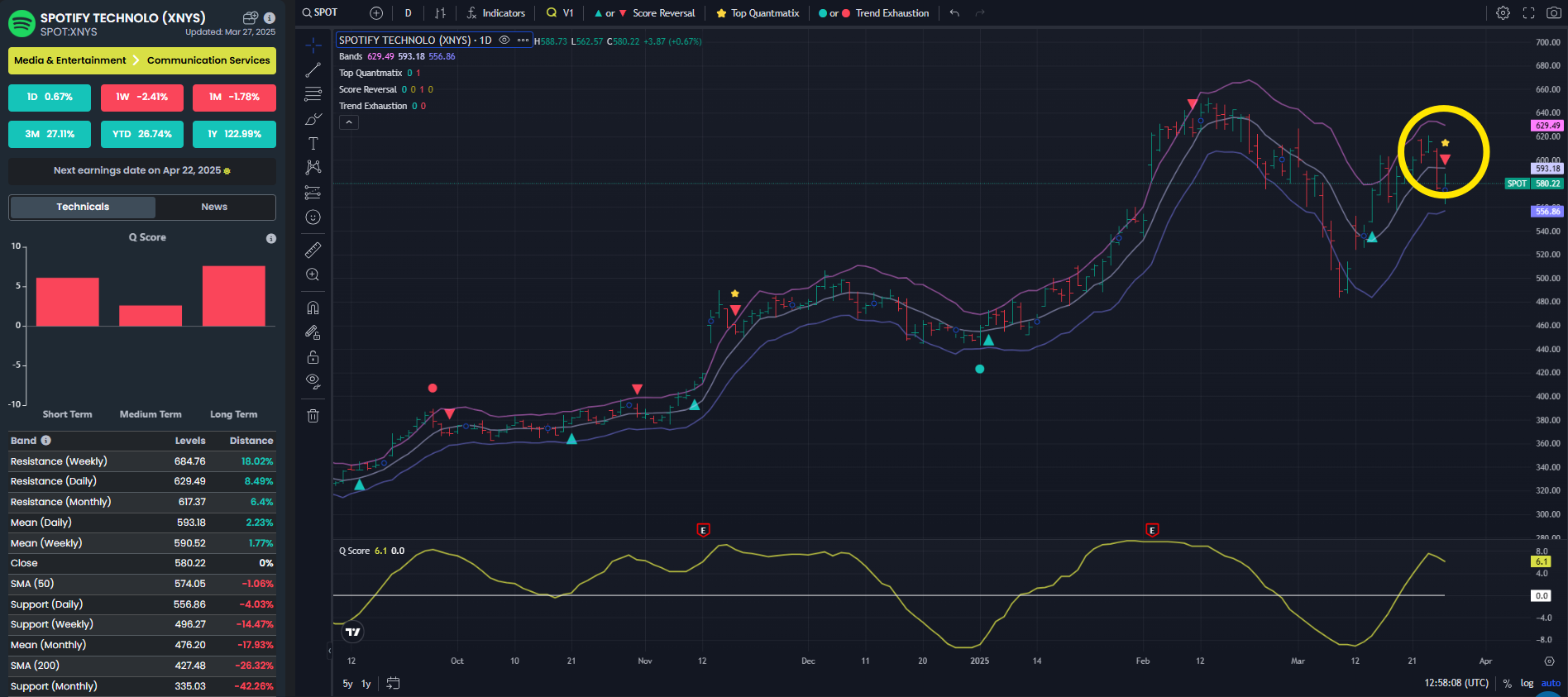The image size is (1568, 697).
Task: Open the emoji icons tool
Action: tap(313, 217)
